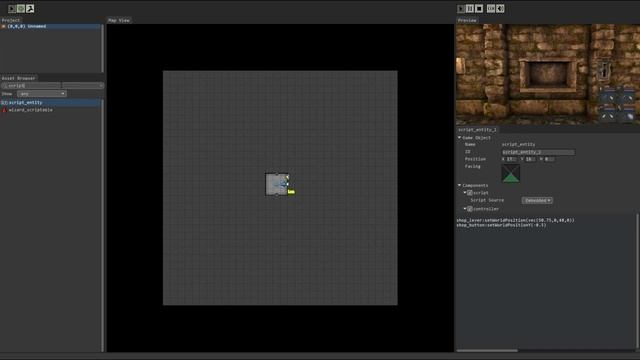The height and width of the screenshot is (360, 640).
Task: Toggle the controller component checkbox
Action: (x=470, y=209)
